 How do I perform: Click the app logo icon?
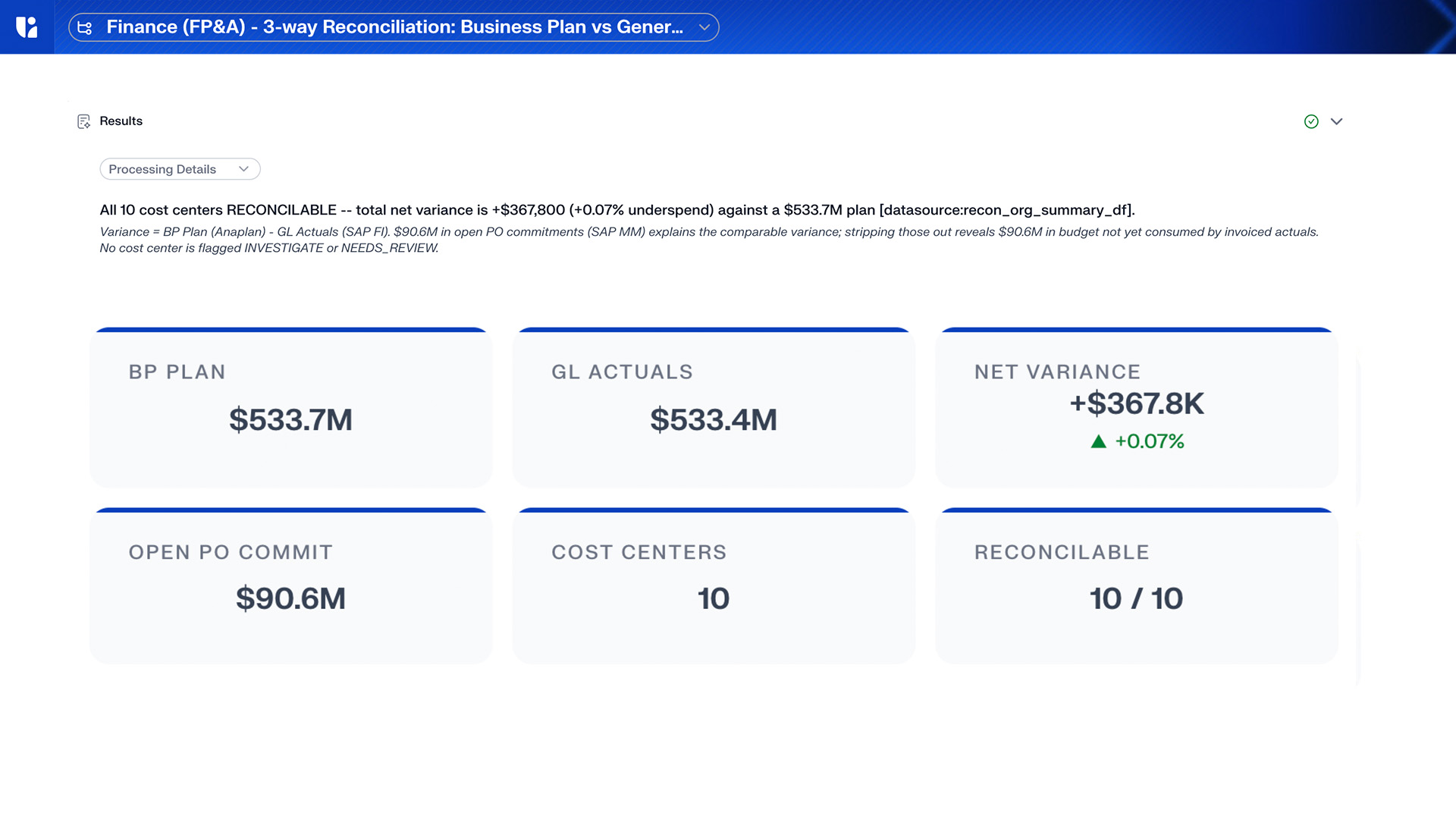pos(27,27)
